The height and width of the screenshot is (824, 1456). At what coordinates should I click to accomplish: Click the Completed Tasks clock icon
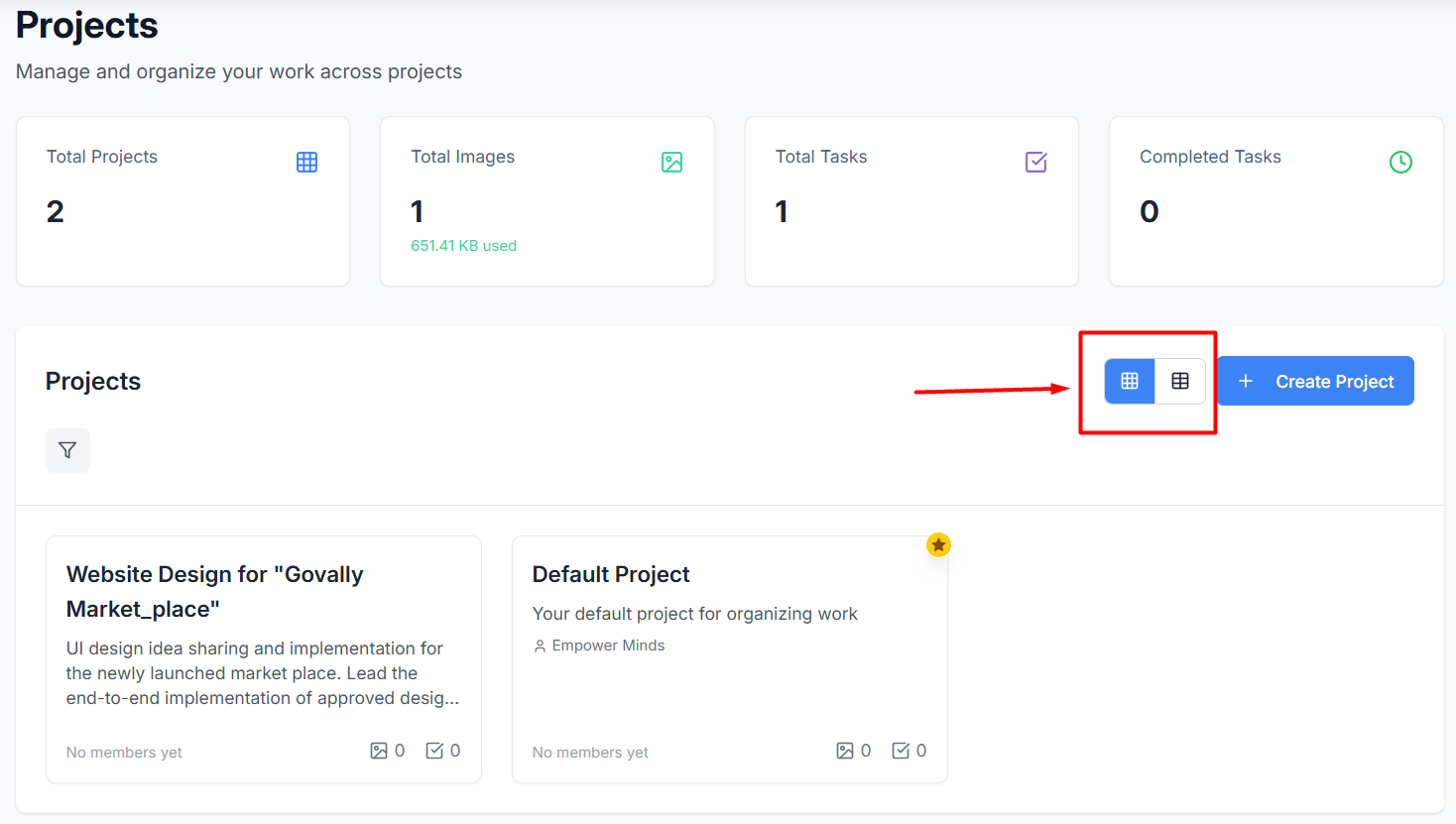tap(1400, 163)
